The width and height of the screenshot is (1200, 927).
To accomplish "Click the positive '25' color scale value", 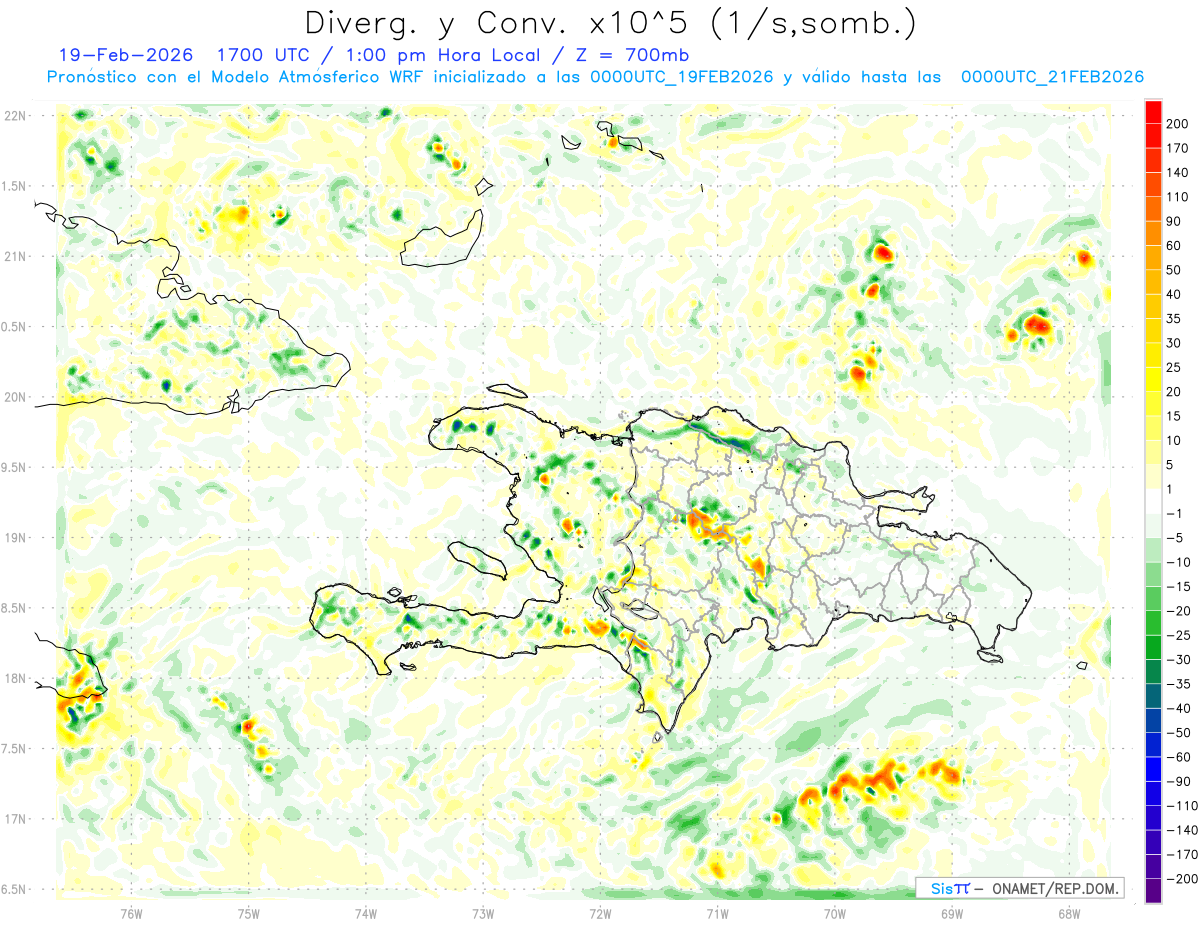I will (x=1174, y=368).
